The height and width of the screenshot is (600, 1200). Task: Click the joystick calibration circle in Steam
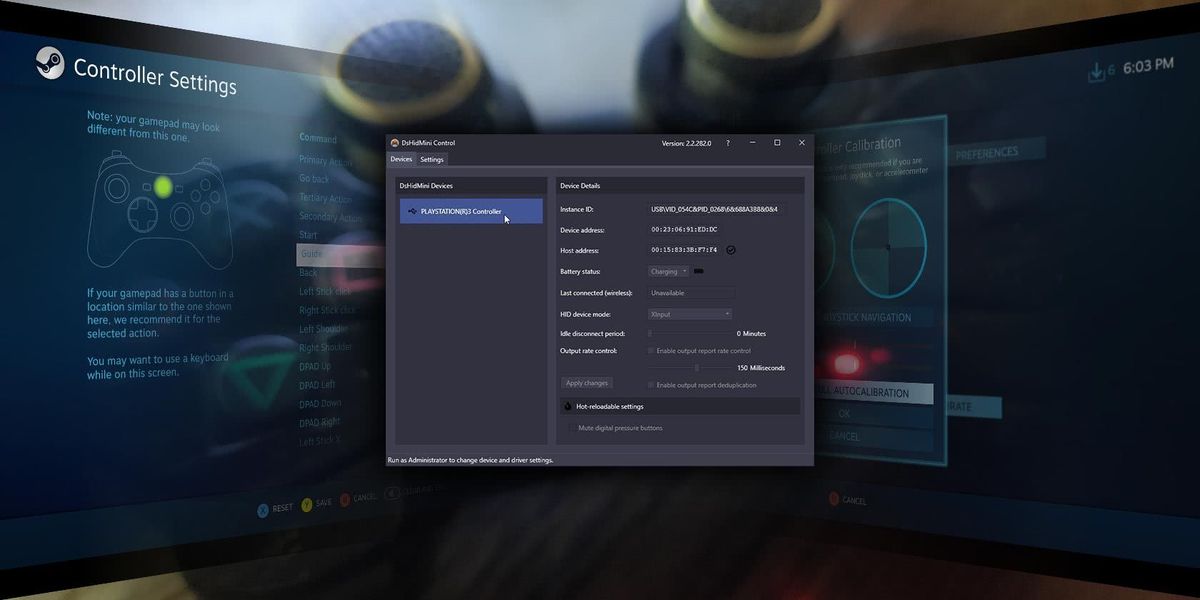887,247
